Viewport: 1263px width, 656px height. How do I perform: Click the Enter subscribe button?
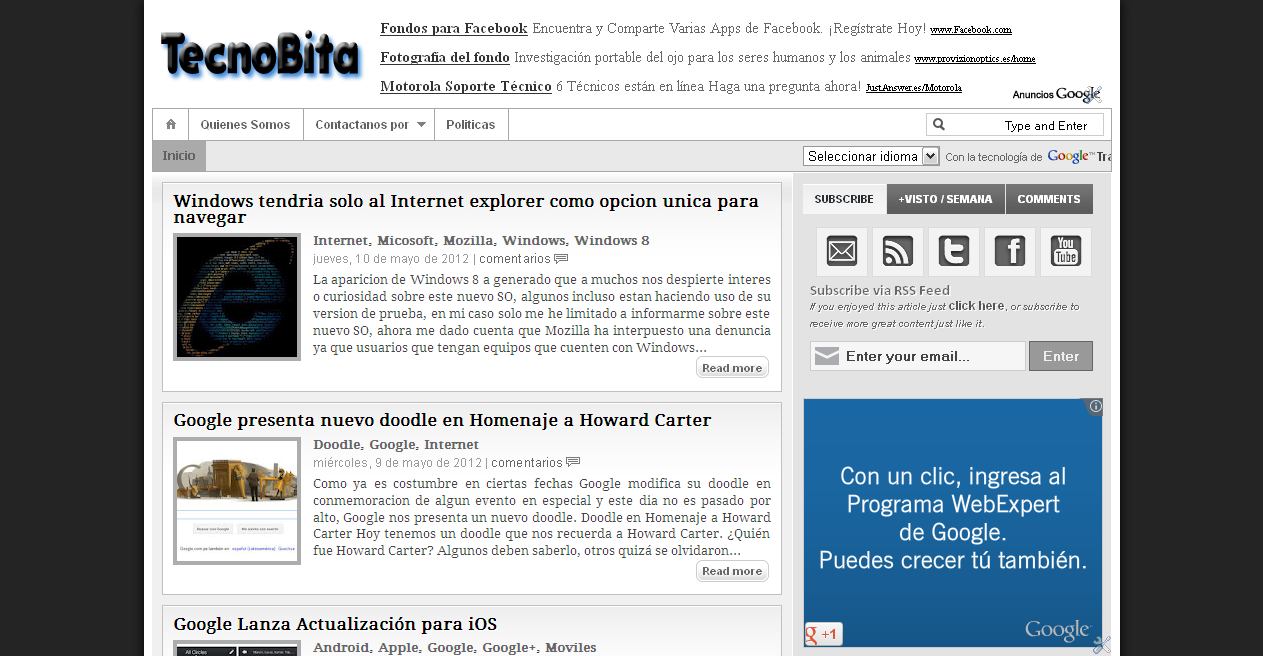click(1061, 356)
